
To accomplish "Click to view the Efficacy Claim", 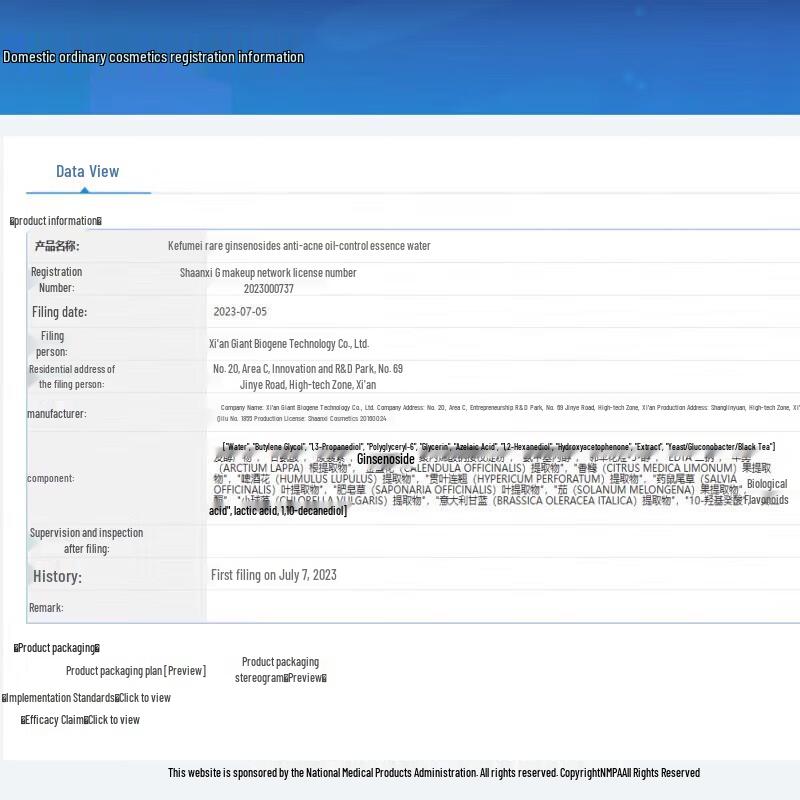I will 113,720.
